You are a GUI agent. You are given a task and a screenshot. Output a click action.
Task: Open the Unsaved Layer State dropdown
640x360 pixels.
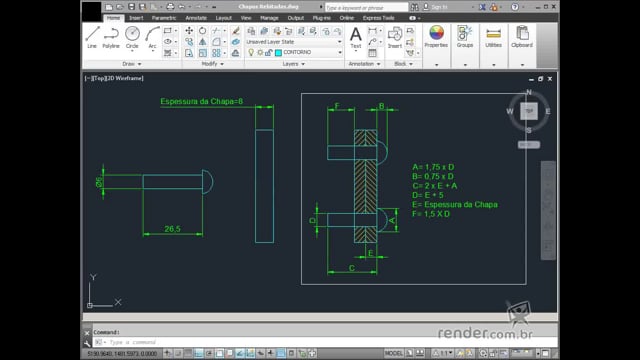click(293, 42)
